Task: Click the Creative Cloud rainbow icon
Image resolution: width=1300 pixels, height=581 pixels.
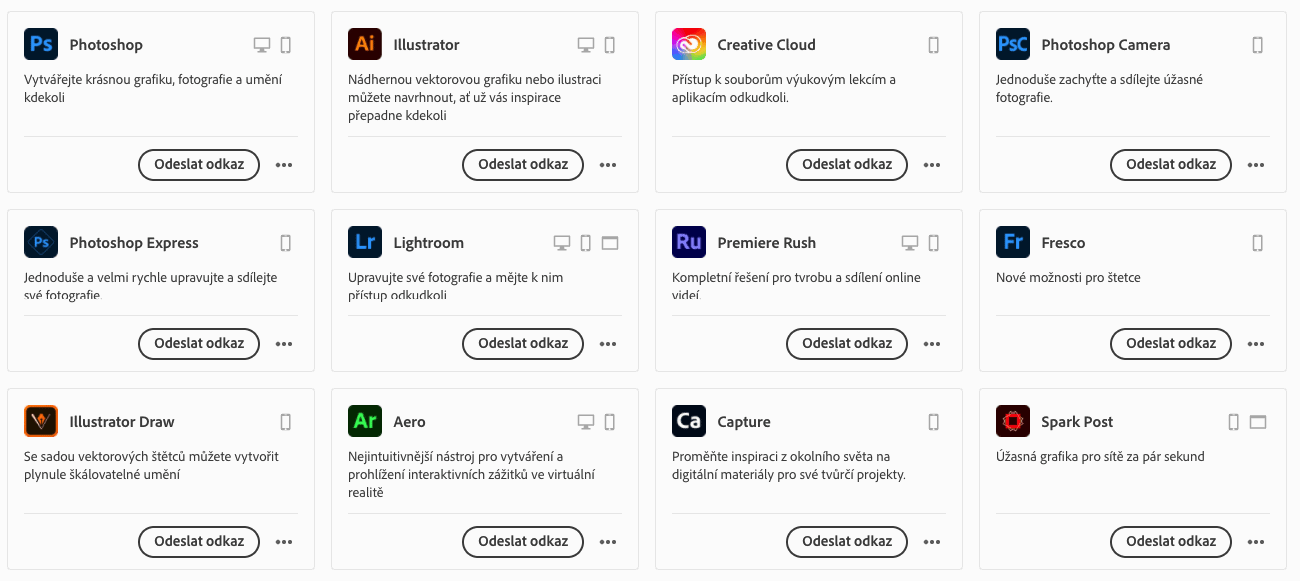Action: (689, 45)
